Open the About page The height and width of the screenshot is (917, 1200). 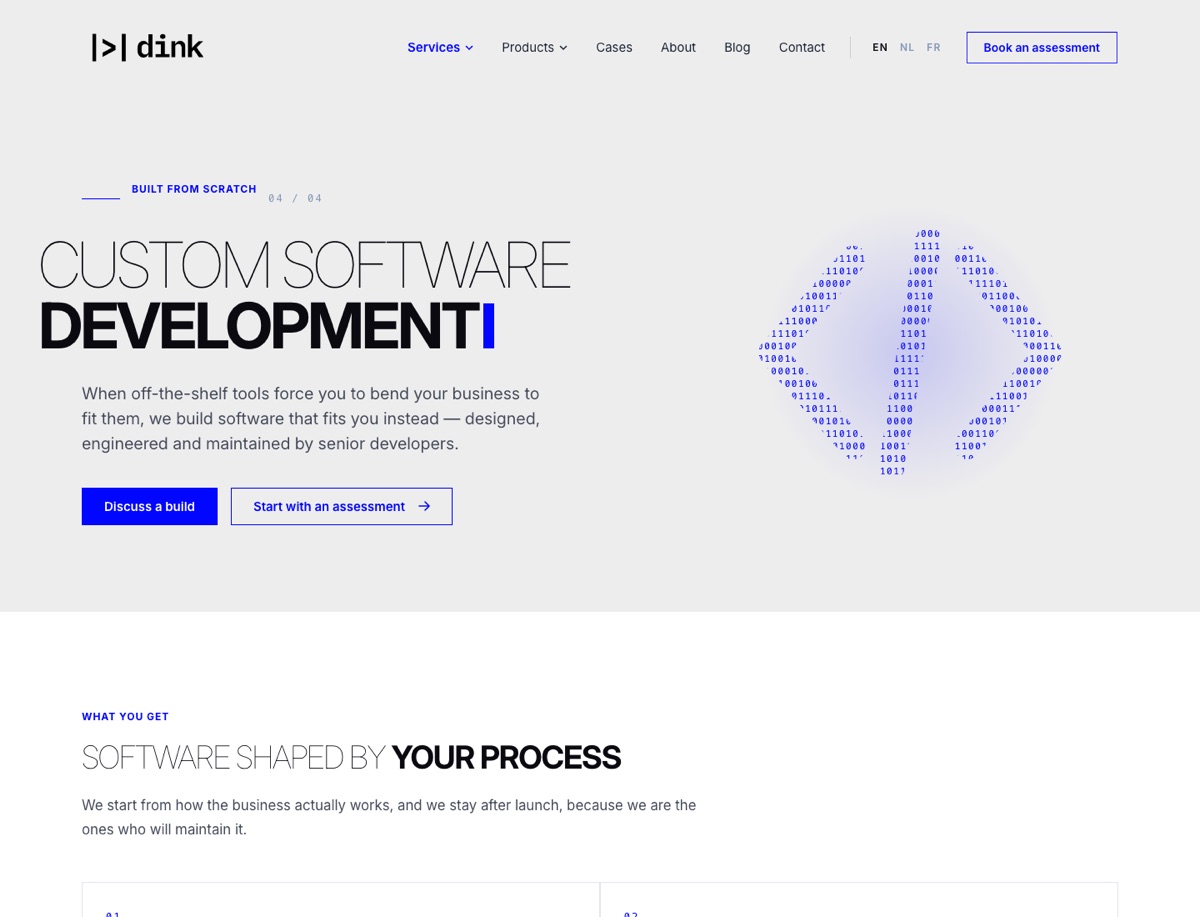point(678,47)
